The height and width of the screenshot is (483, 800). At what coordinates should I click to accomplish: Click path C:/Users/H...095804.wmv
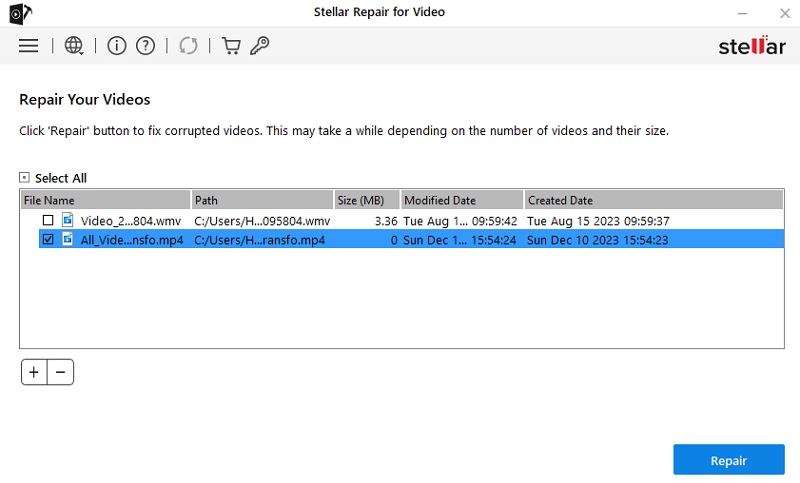262,221
